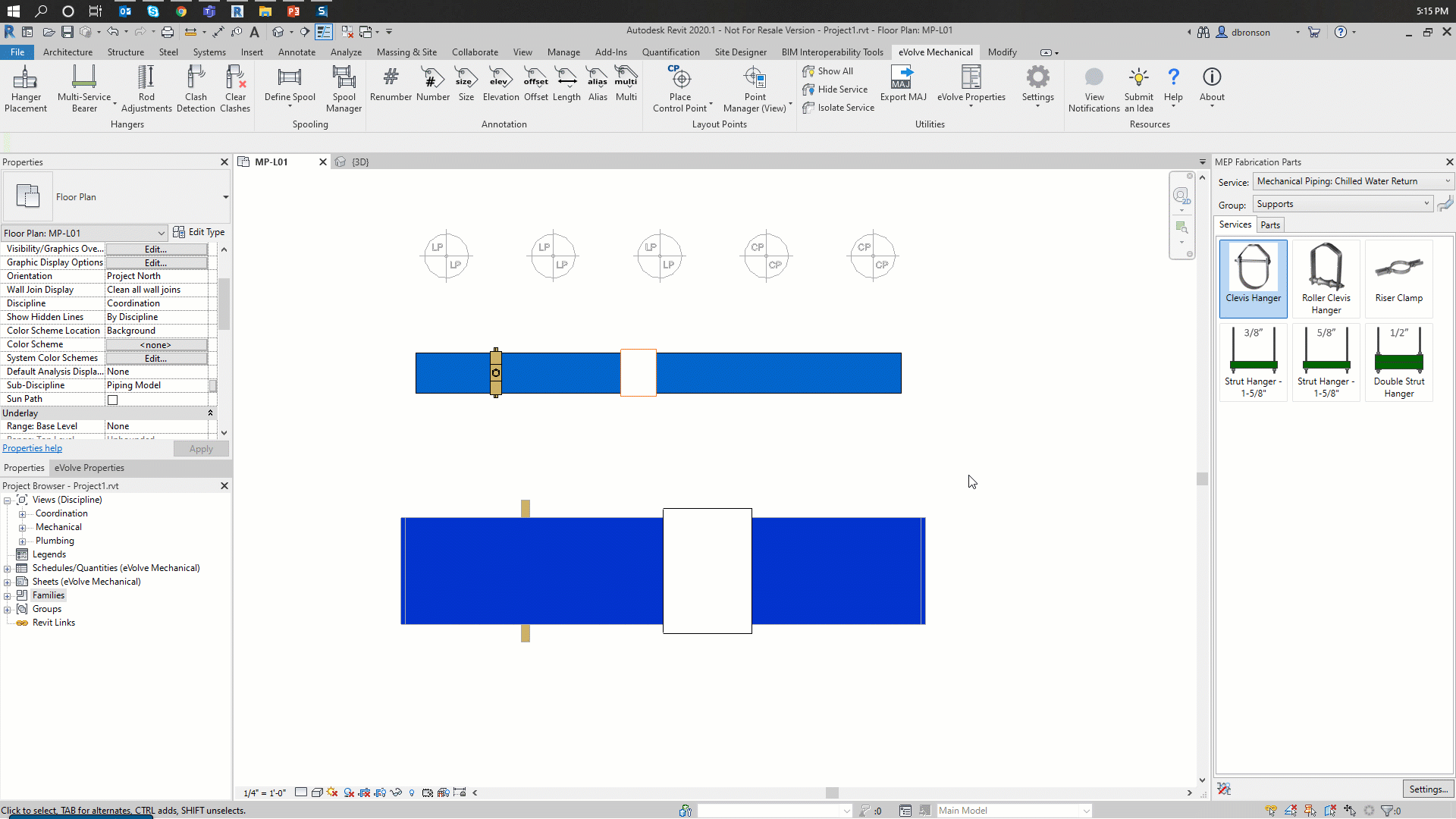Viewport: 1456px width, 819px height.
Task: Launch Rod Adjustments tool
Action: 146,89
